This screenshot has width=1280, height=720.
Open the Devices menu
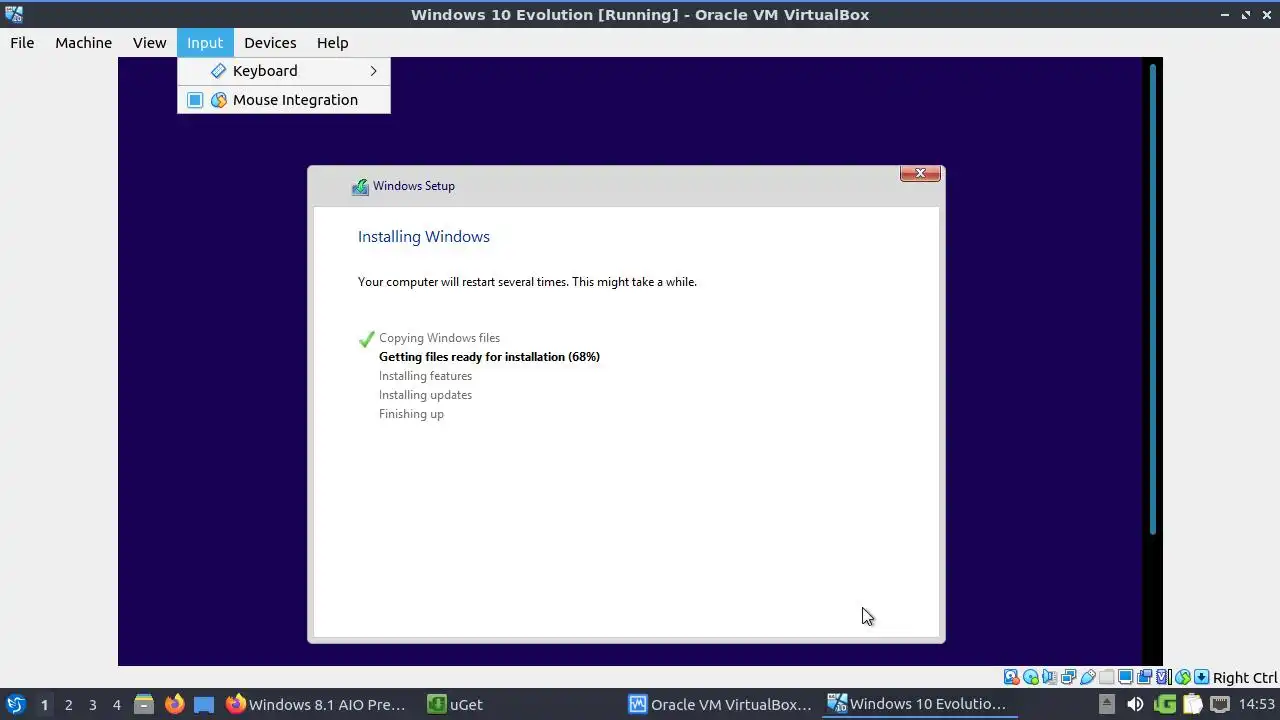click(x=270, y=42)
